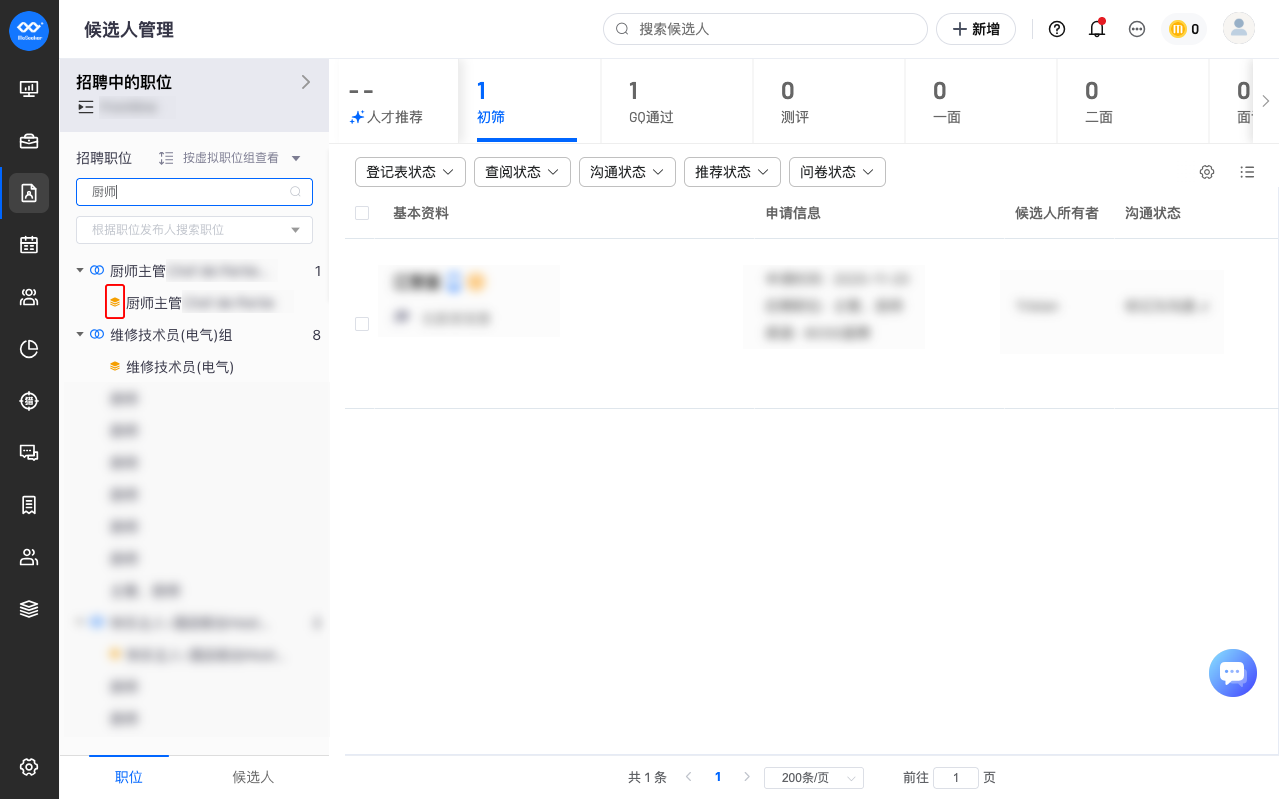
Task: Switch to list view icon
Action: (x=1247, y=172)
